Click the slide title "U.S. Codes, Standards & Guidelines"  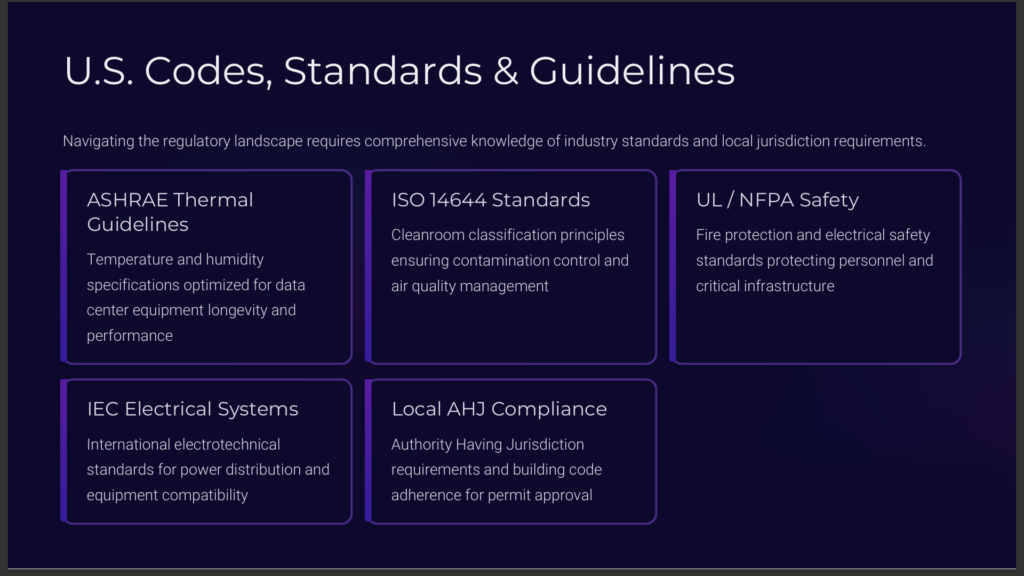click(x=399, y=71)
